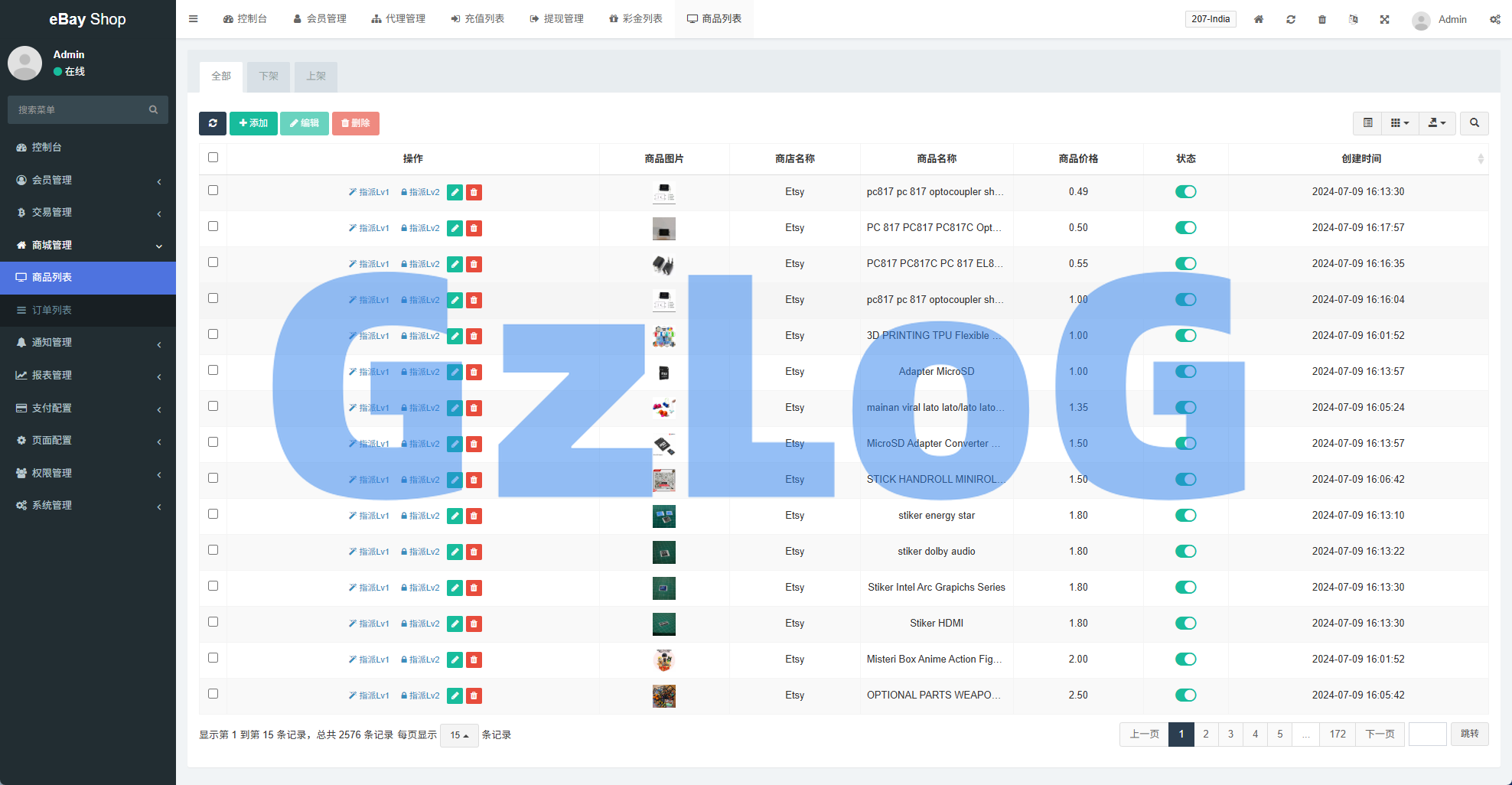Click the trash icon in top navbar

(1321, 19)
